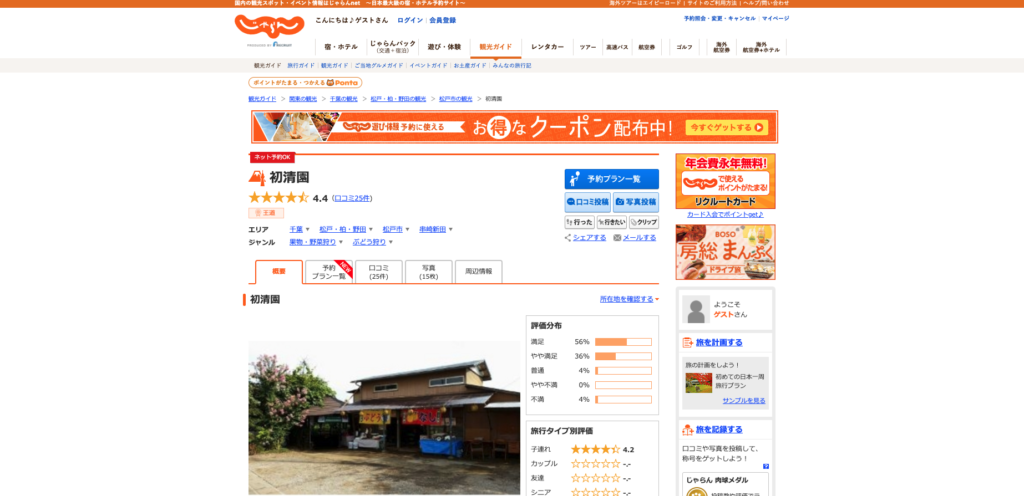Screen dimensions: 1024x496
Task: Open じゃらんパック in main navigation
Action: pyautogui.click(x=392, y=47)
